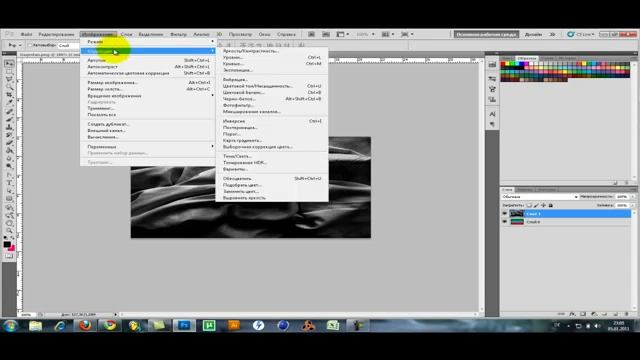Image resolution: width=640 pixels, height=360 pixels.
Task: Open the Auto-Select target dropdown
Action: [69, 45]
